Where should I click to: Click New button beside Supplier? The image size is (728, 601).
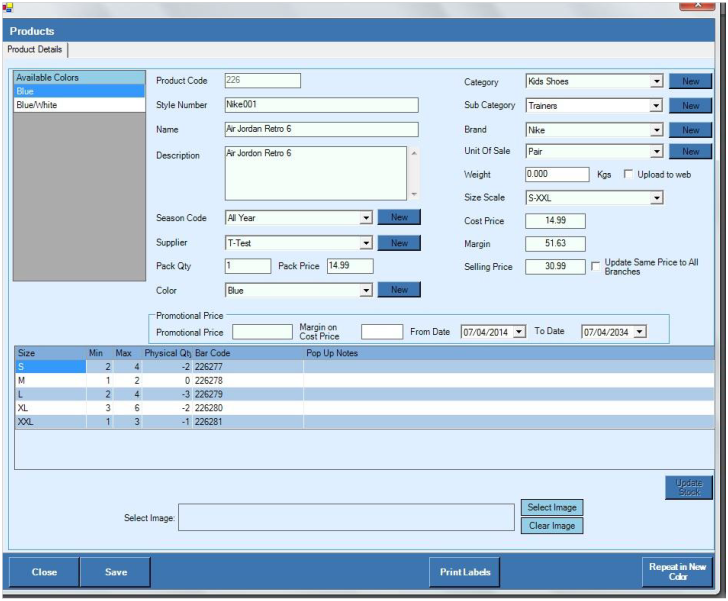(x=399, y=243)
